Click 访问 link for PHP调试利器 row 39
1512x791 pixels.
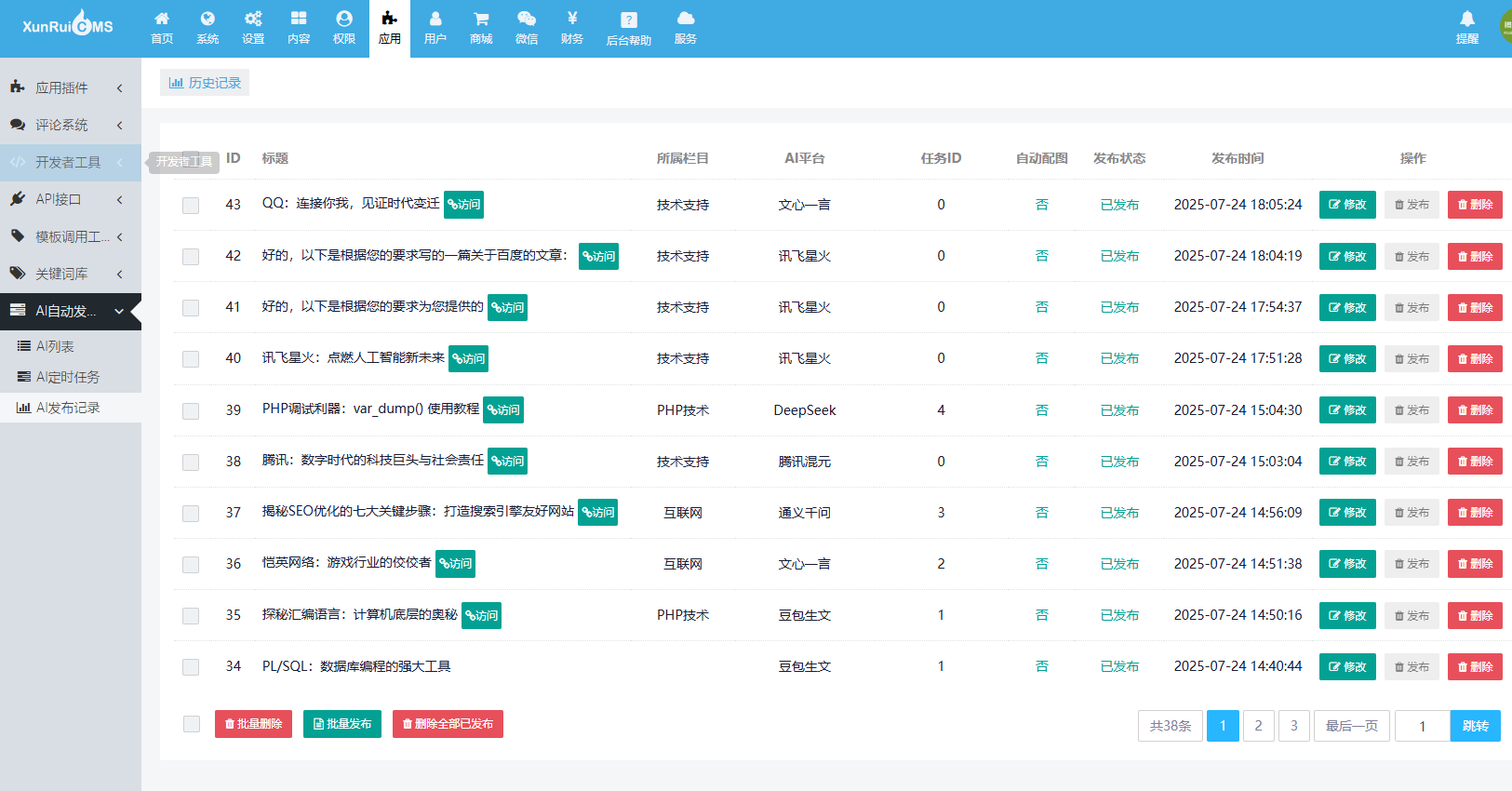pos(503,409)
